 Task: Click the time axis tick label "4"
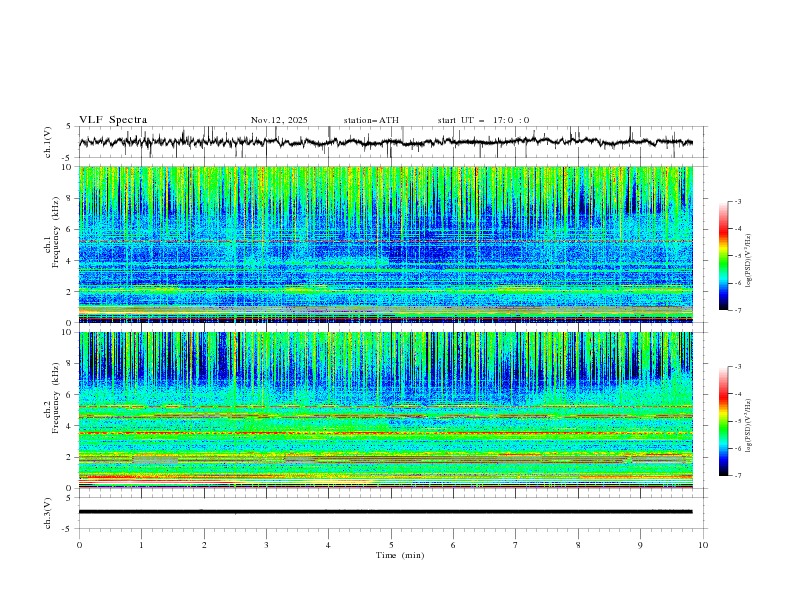(328, 545)
